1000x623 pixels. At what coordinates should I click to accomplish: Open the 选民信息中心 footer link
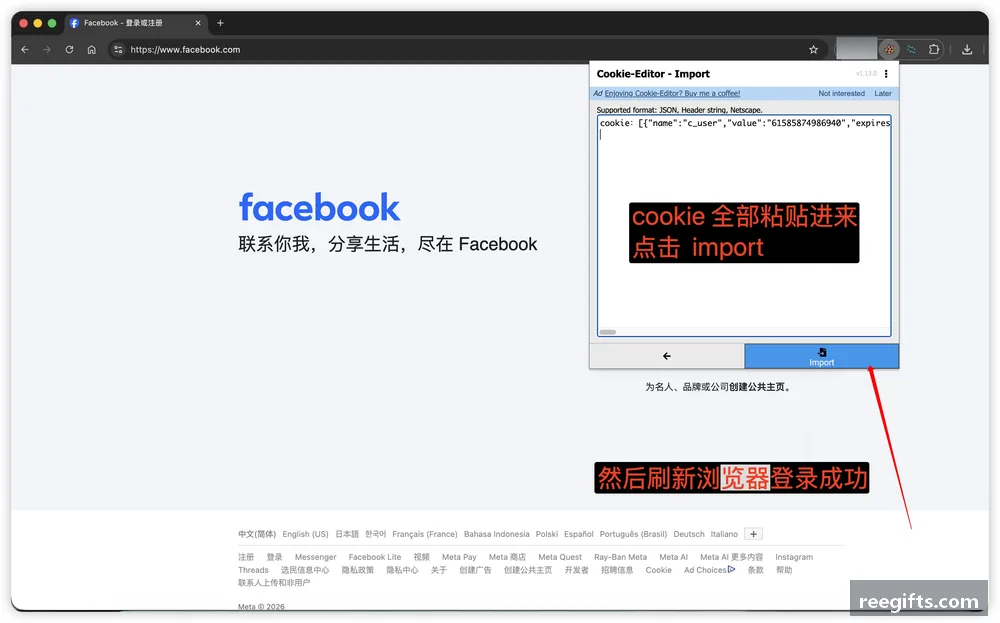click(305, 570)
